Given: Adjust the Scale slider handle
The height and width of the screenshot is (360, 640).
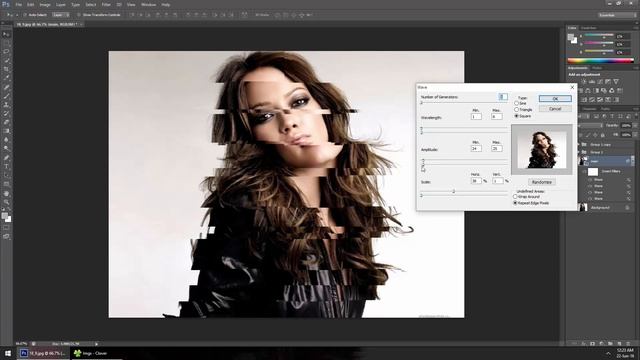Looking at the screenshot, I should 453,191.
